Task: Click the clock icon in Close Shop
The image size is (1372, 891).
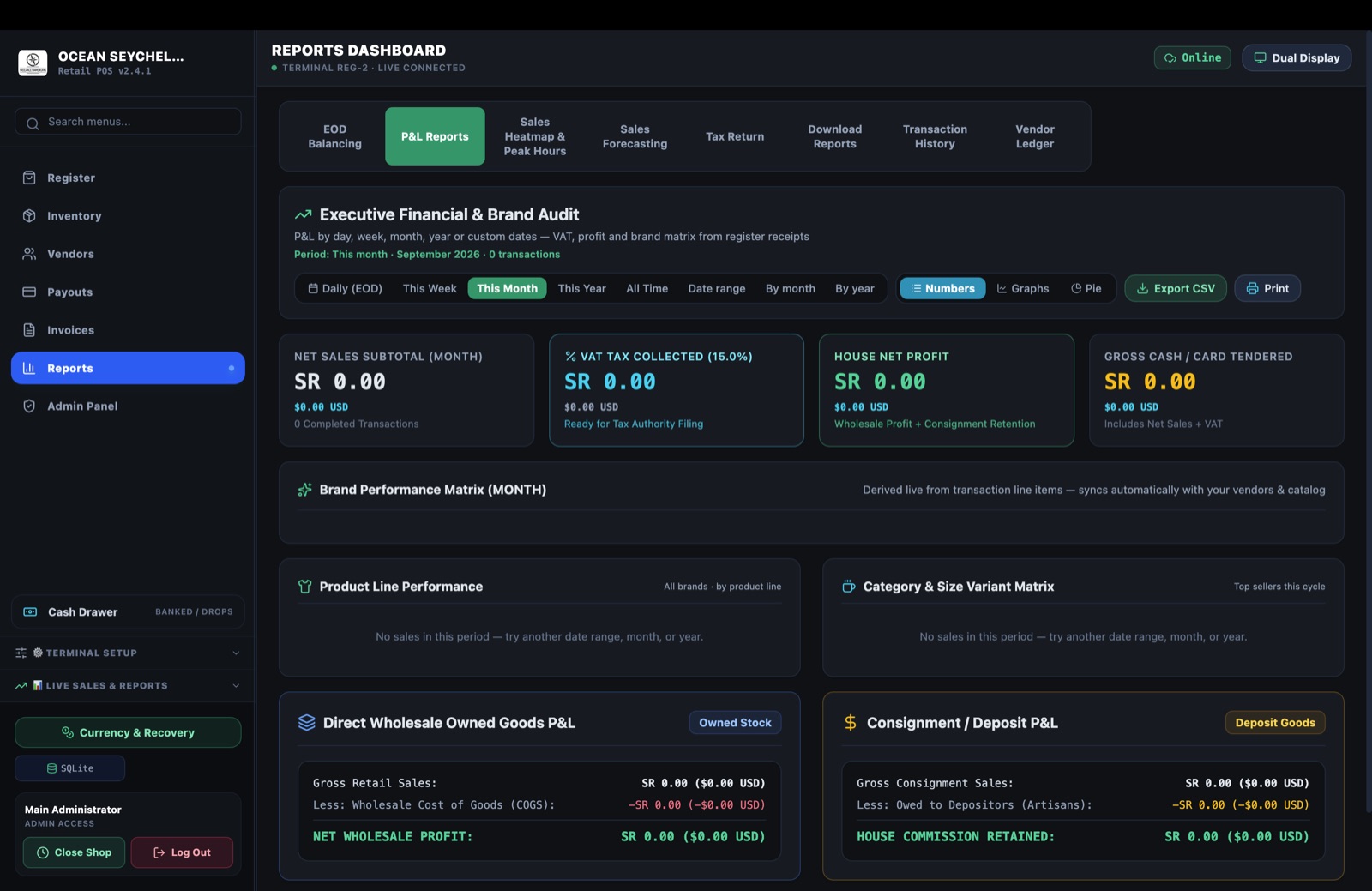Action: [x=43, y=852]
